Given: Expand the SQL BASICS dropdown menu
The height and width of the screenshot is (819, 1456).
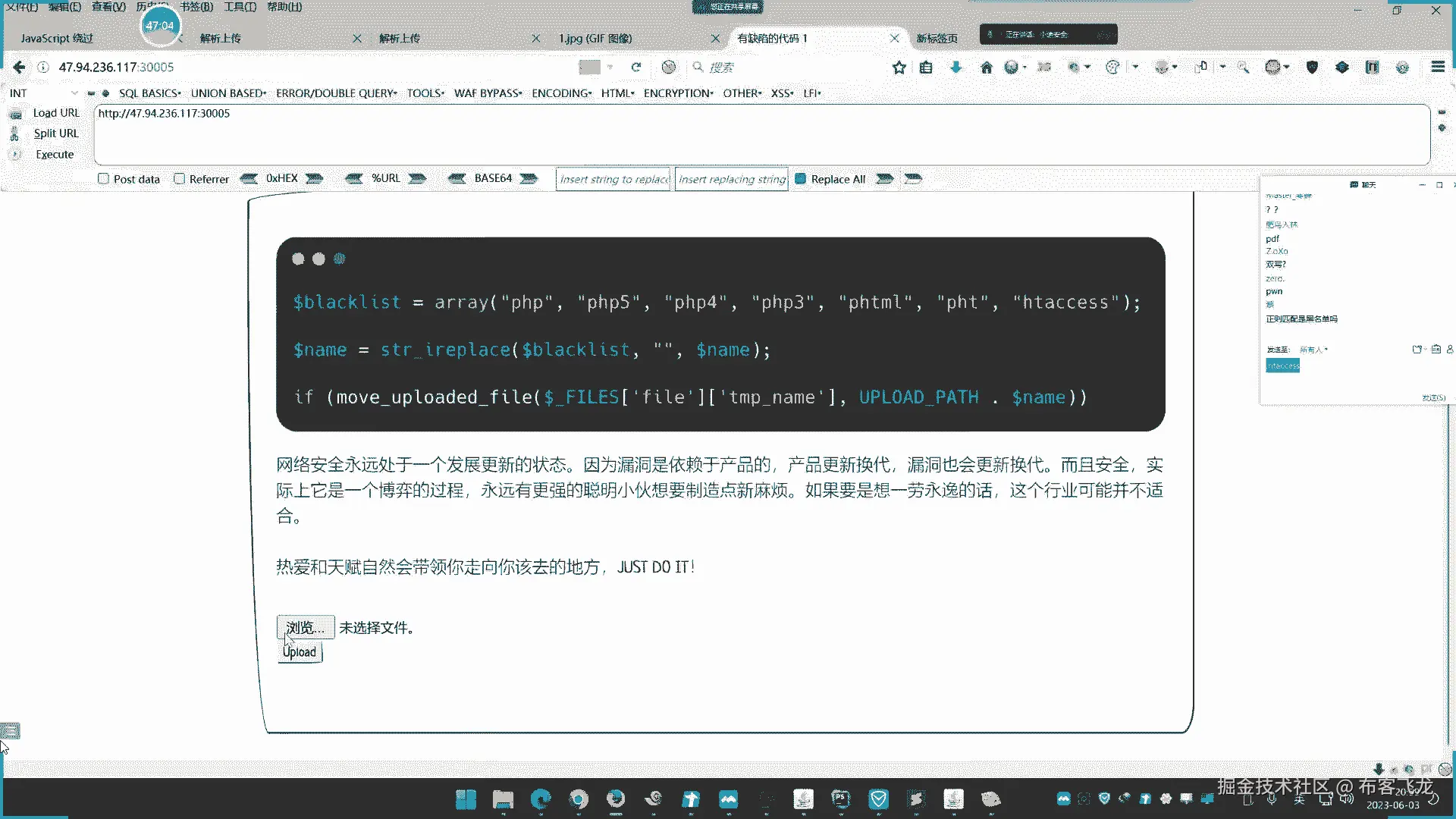Looking at the screenshot, I should click(x=150, y=93).
